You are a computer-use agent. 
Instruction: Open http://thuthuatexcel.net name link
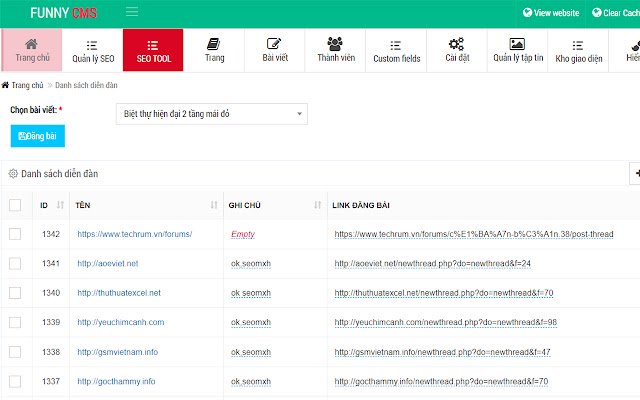click(x=119, y=293)
